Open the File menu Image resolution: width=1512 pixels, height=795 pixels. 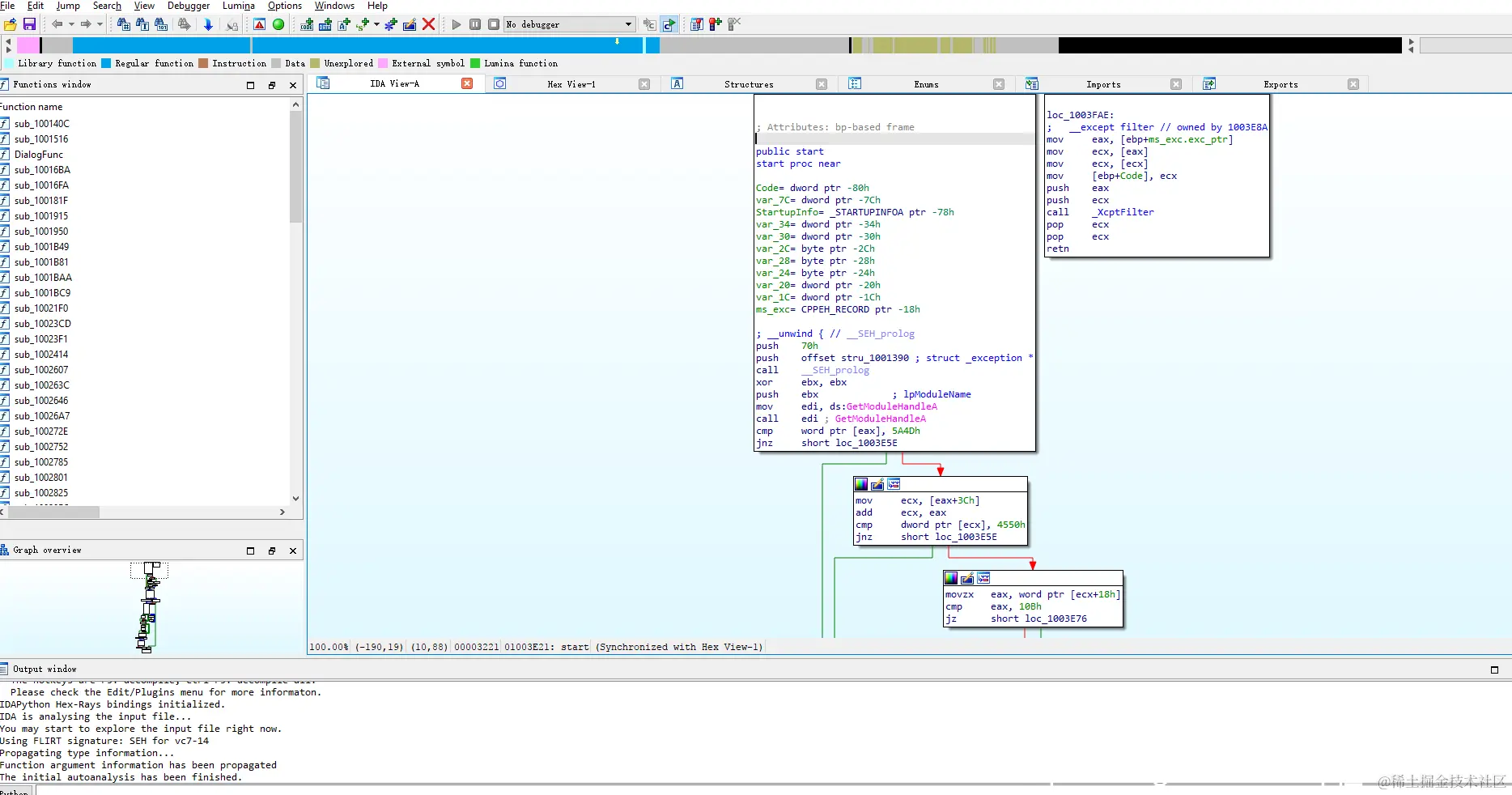click(7, 6)
